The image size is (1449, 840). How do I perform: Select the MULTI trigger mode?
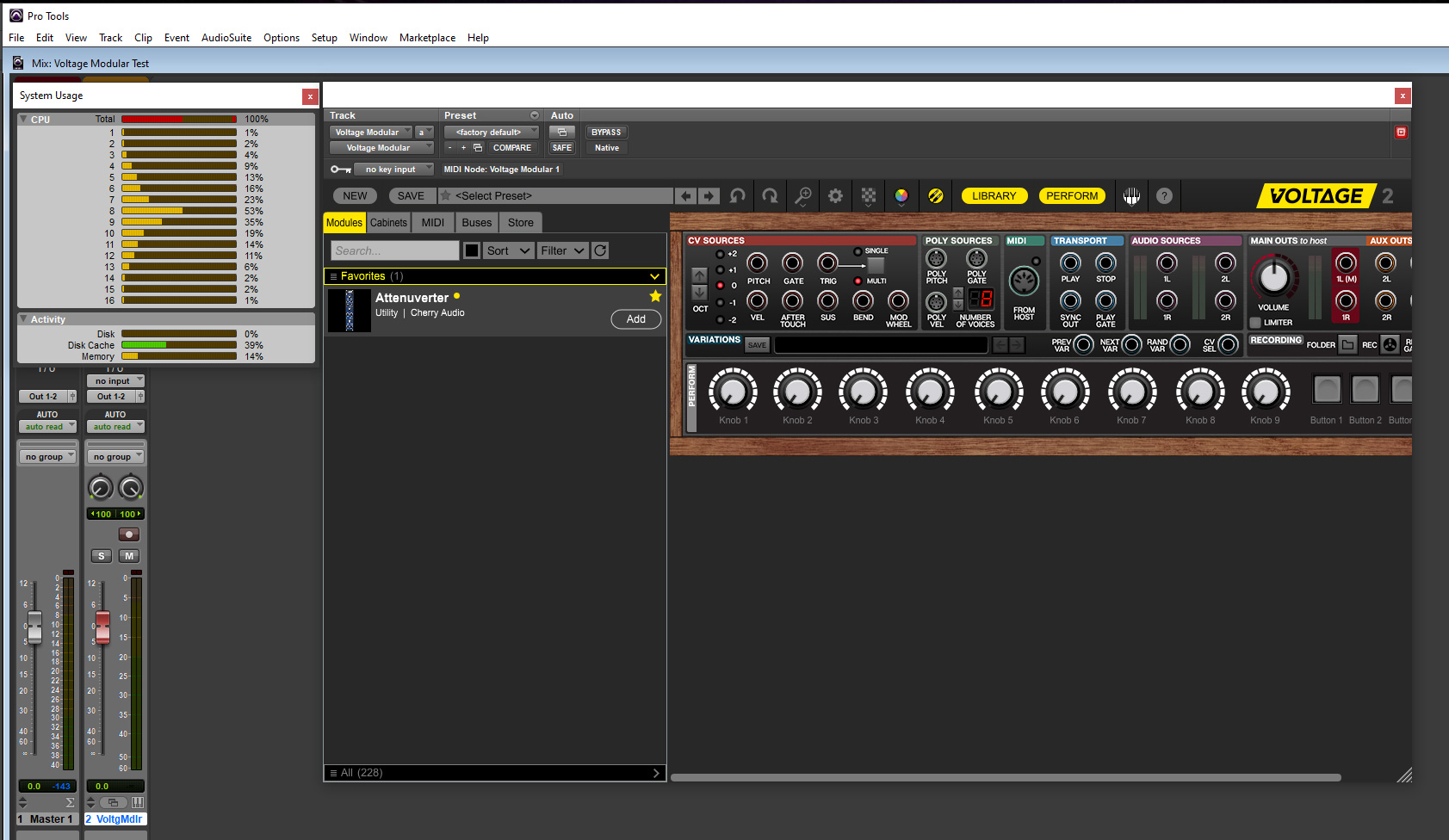(x=858, y=281)
